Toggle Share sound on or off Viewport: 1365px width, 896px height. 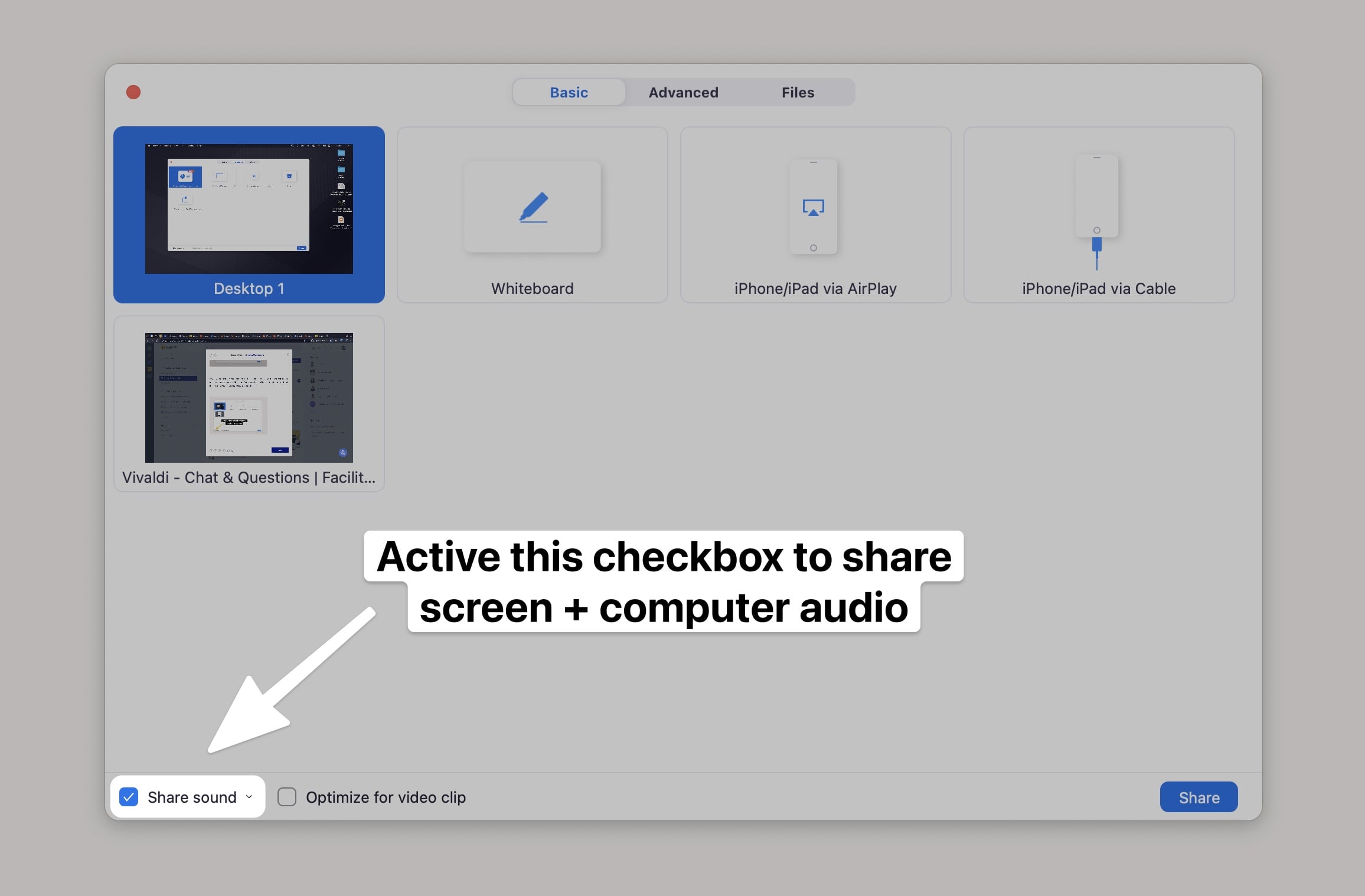128,796
